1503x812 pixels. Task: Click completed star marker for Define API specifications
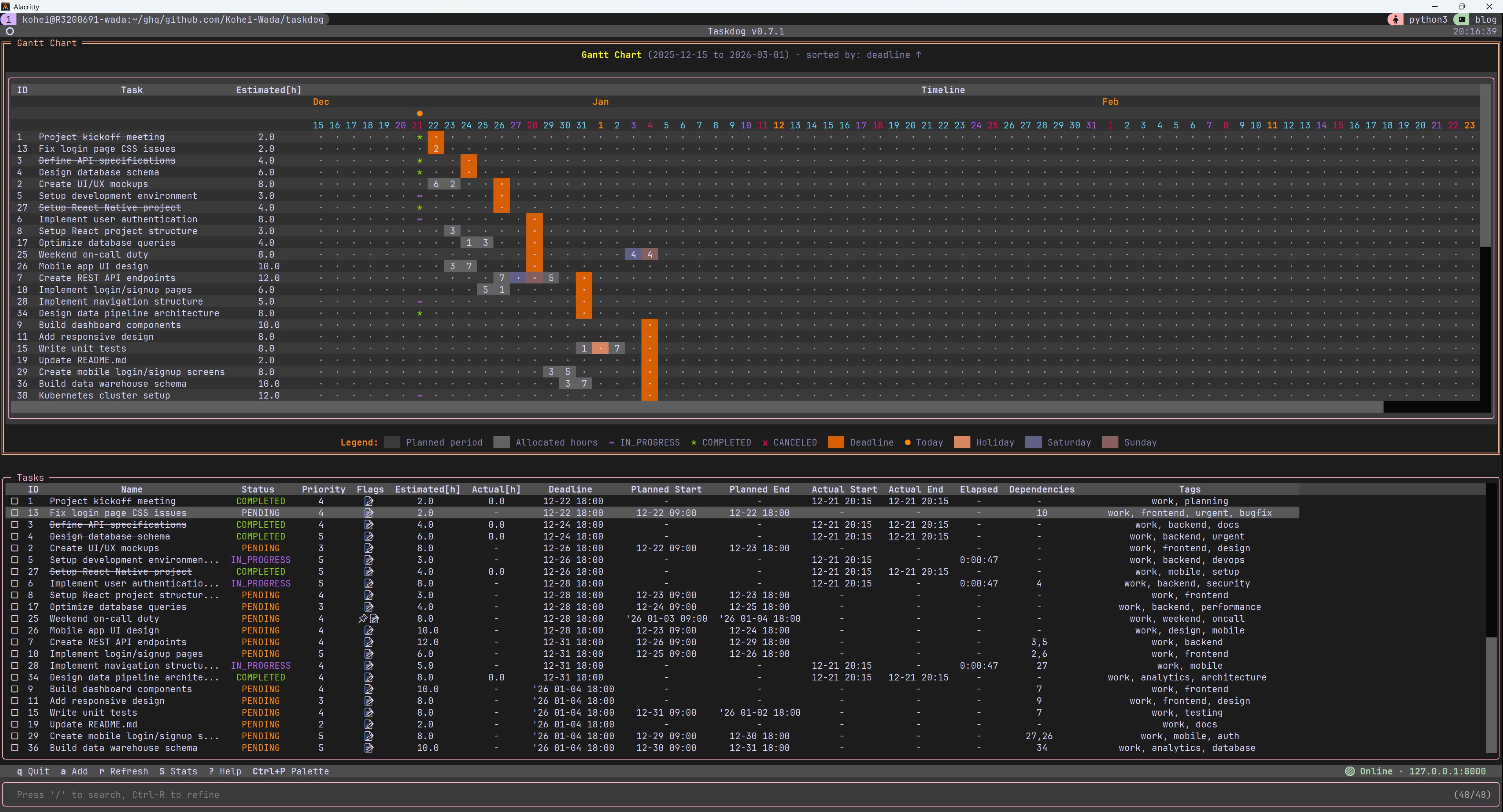point(419,161)
